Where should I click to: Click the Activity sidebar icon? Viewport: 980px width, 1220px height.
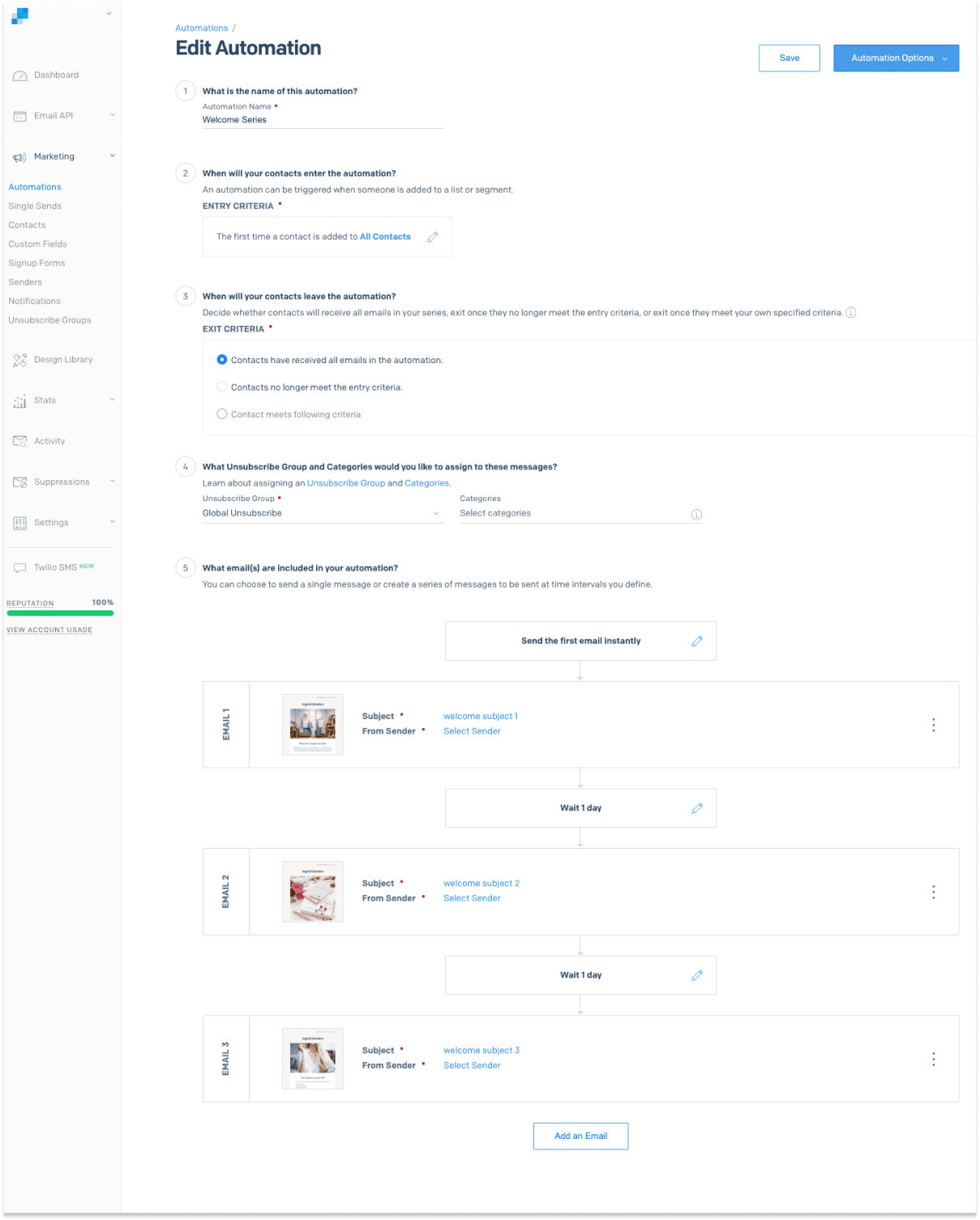pyautogui.click(x=19, y=441)
